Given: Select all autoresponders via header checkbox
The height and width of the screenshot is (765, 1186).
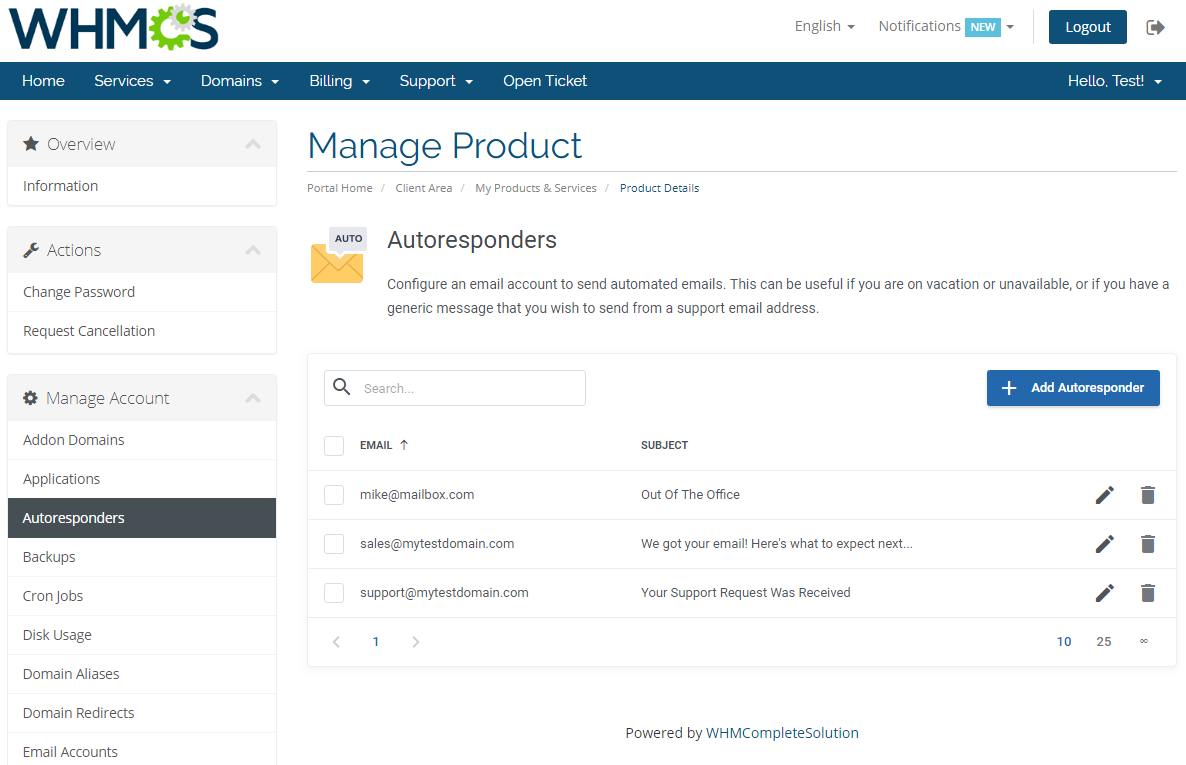Looking at the screenshot, I should [x=333, y=445].
